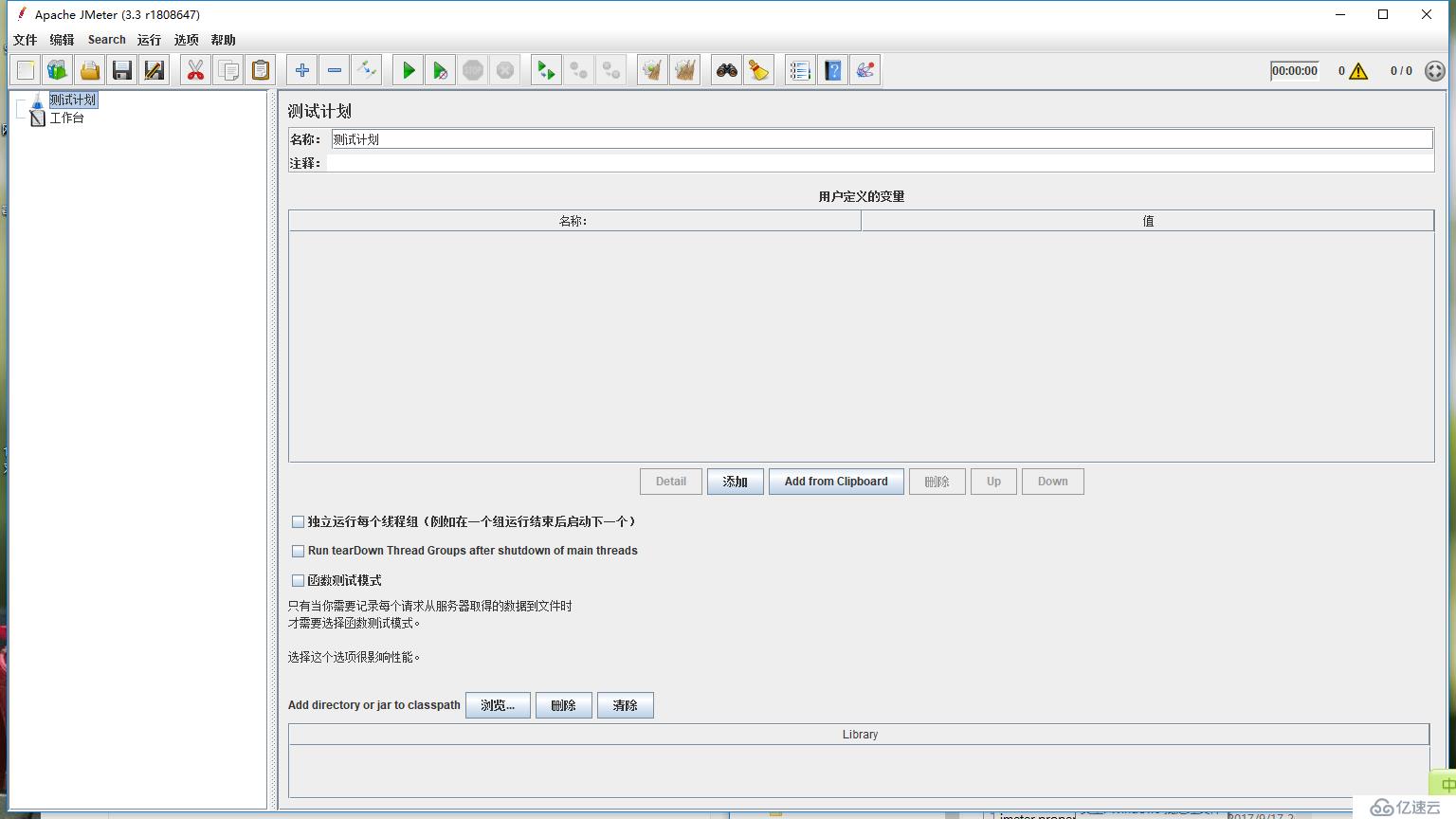Click the New test plan icon
The width and height of the screenshot is (1456, 819).
pyautogui.click(x=26, y=70)
